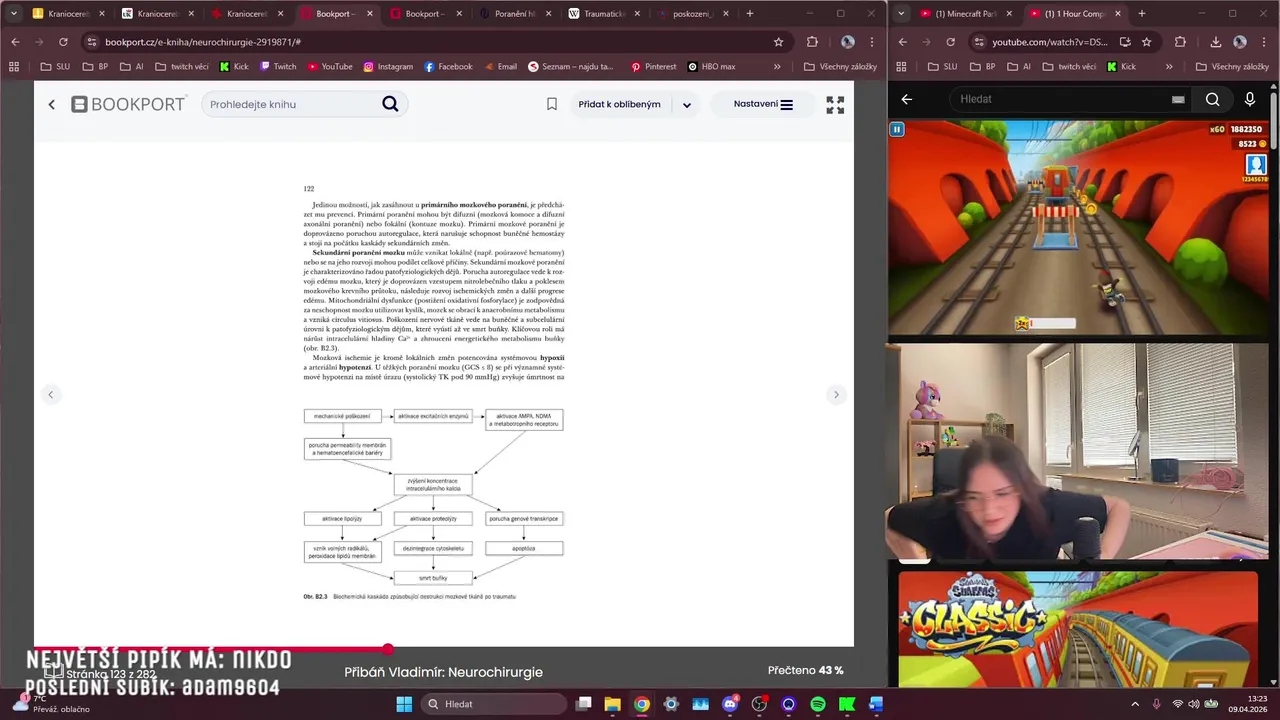Open tab search dropdown in YouTube window
1280x720 pixels.
coord(901,13)
